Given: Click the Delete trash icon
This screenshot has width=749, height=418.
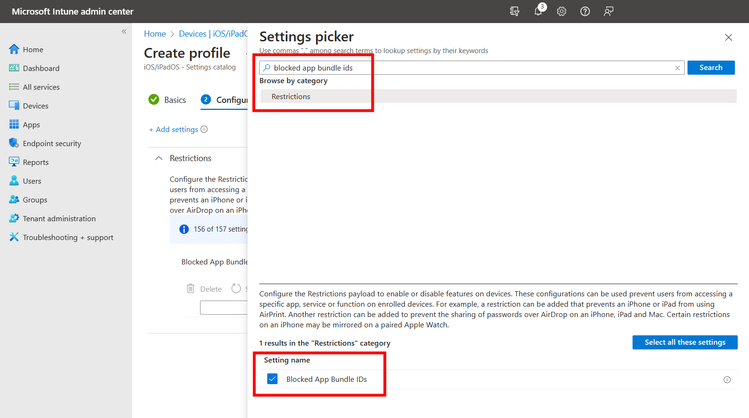Looking at the screenshot, I should (190, 289).
